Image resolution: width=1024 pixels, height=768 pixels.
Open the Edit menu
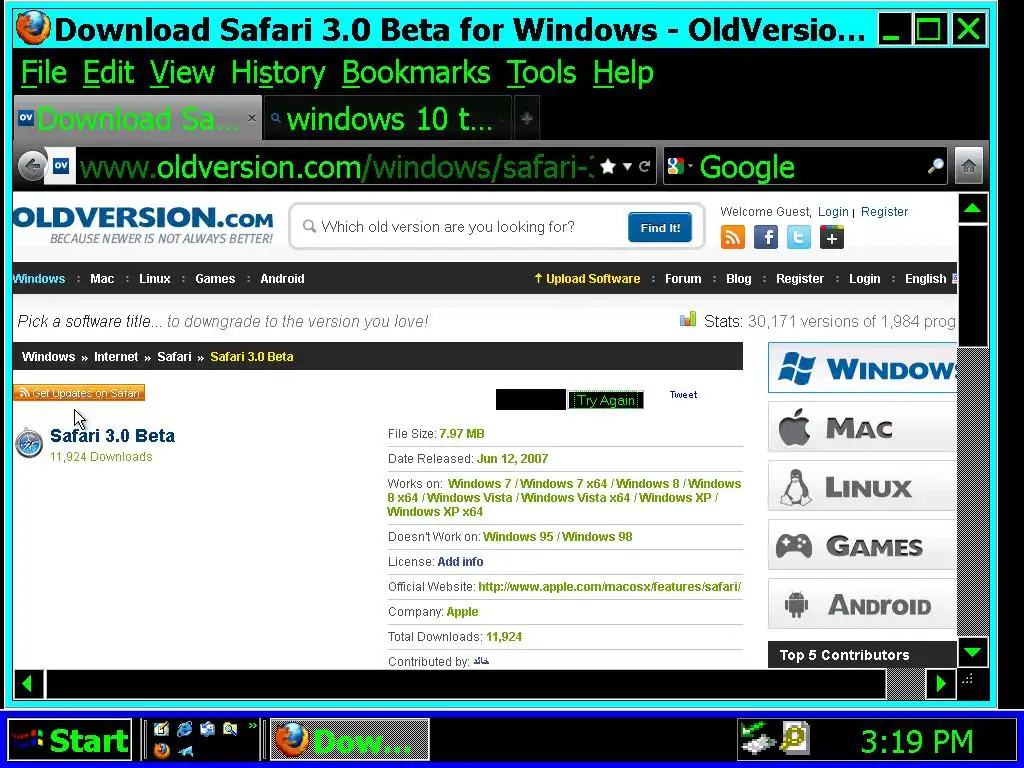pos(108,72)
